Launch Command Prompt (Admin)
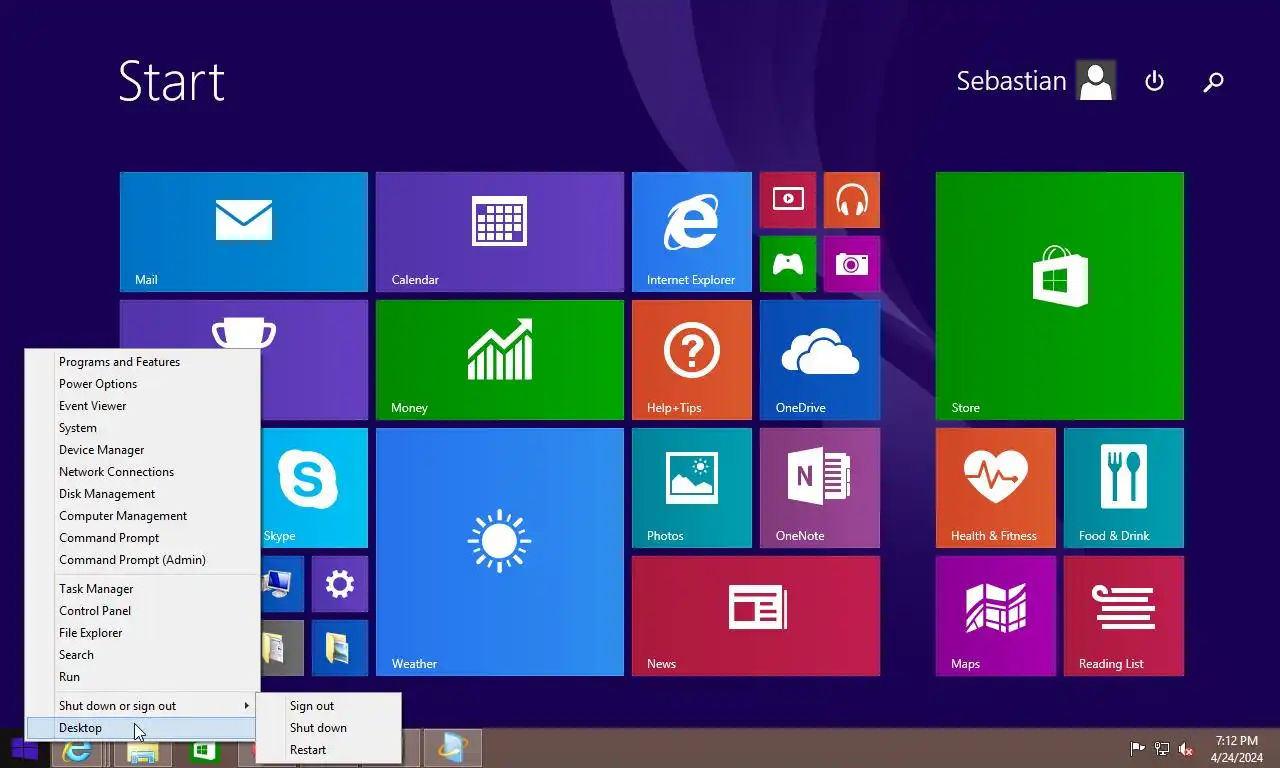1280x768 pixels. 142,560
